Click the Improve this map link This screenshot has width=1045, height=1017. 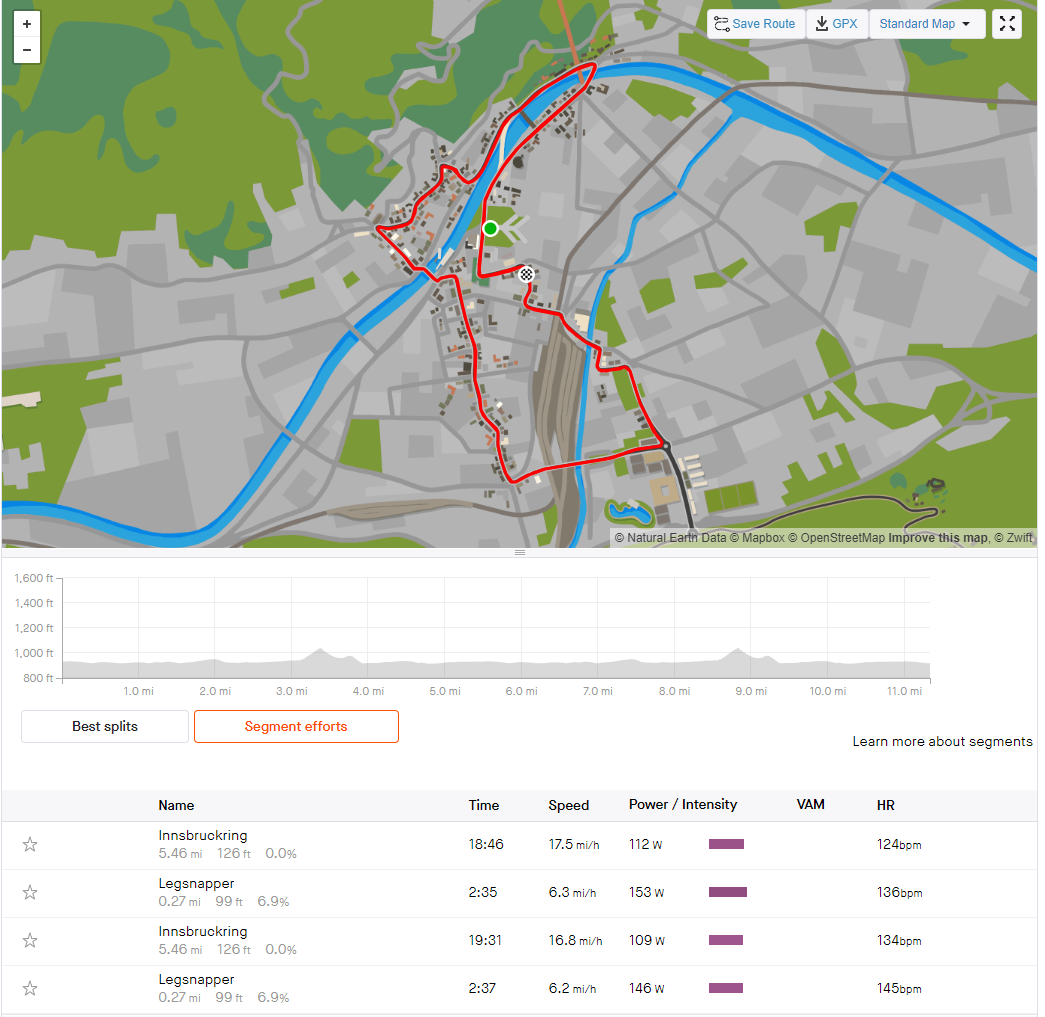pos(938,538)
